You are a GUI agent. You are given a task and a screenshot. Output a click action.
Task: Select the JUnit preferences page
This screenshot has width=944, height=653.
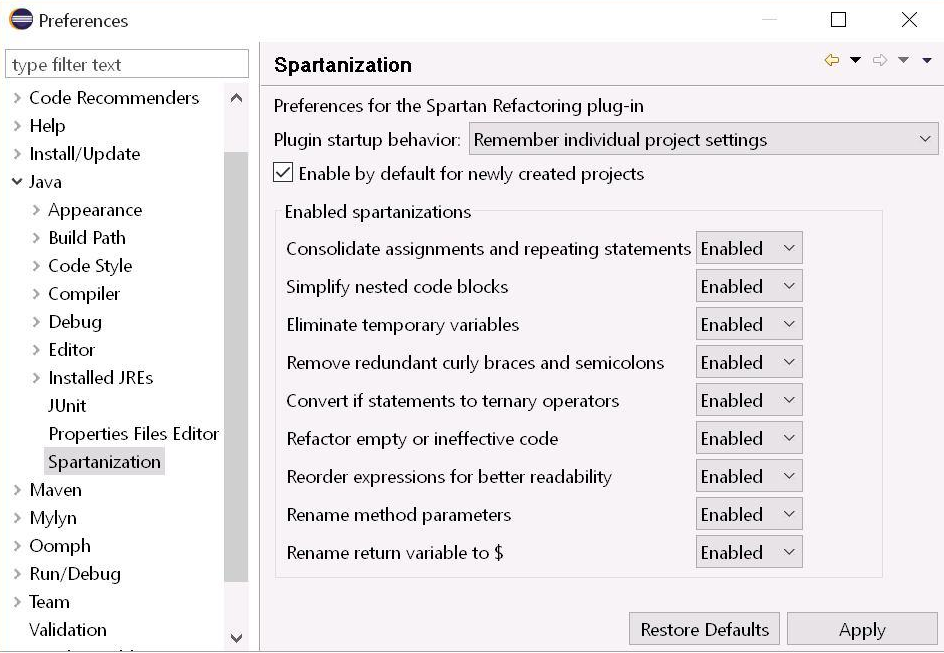coord(67,406)
